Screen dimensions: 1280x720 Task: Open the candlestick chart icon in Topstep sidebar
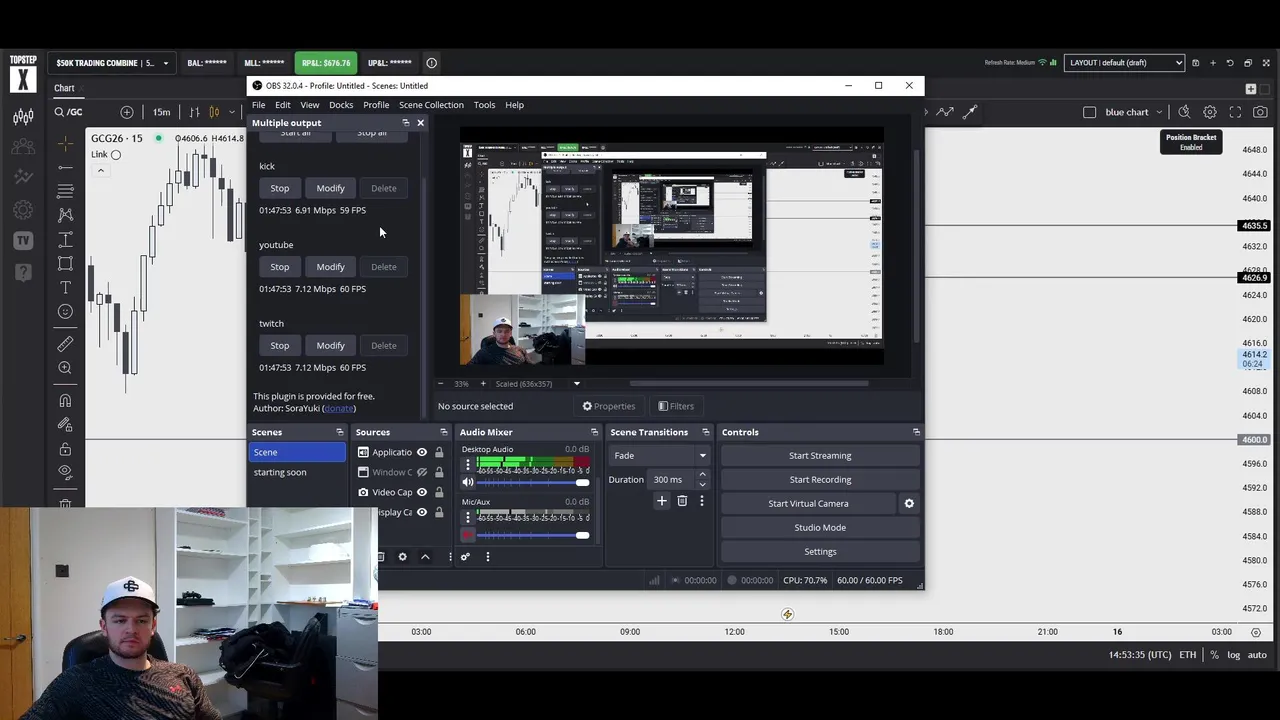coord(23,116)
